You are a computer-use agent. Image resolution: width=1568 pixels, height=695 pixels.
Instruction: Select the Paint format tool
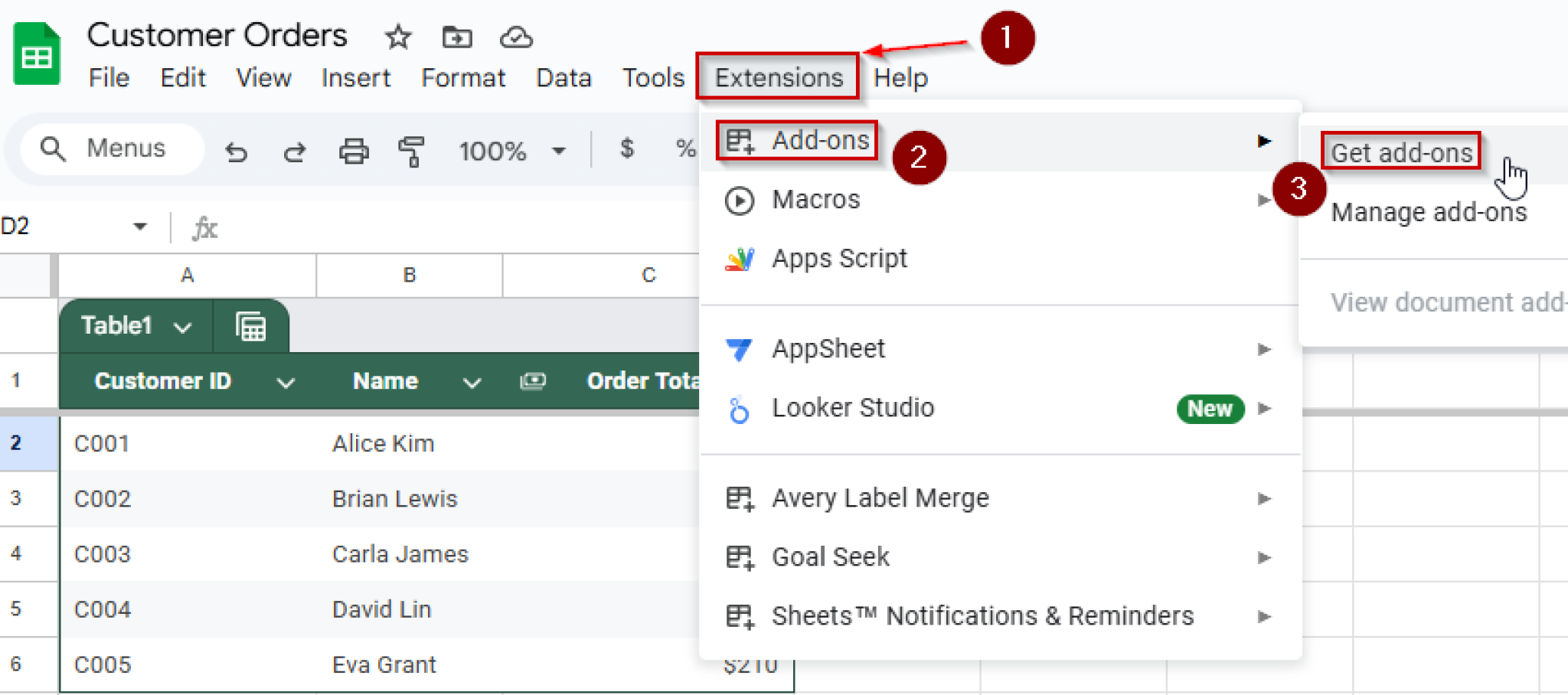click(411, 152)
